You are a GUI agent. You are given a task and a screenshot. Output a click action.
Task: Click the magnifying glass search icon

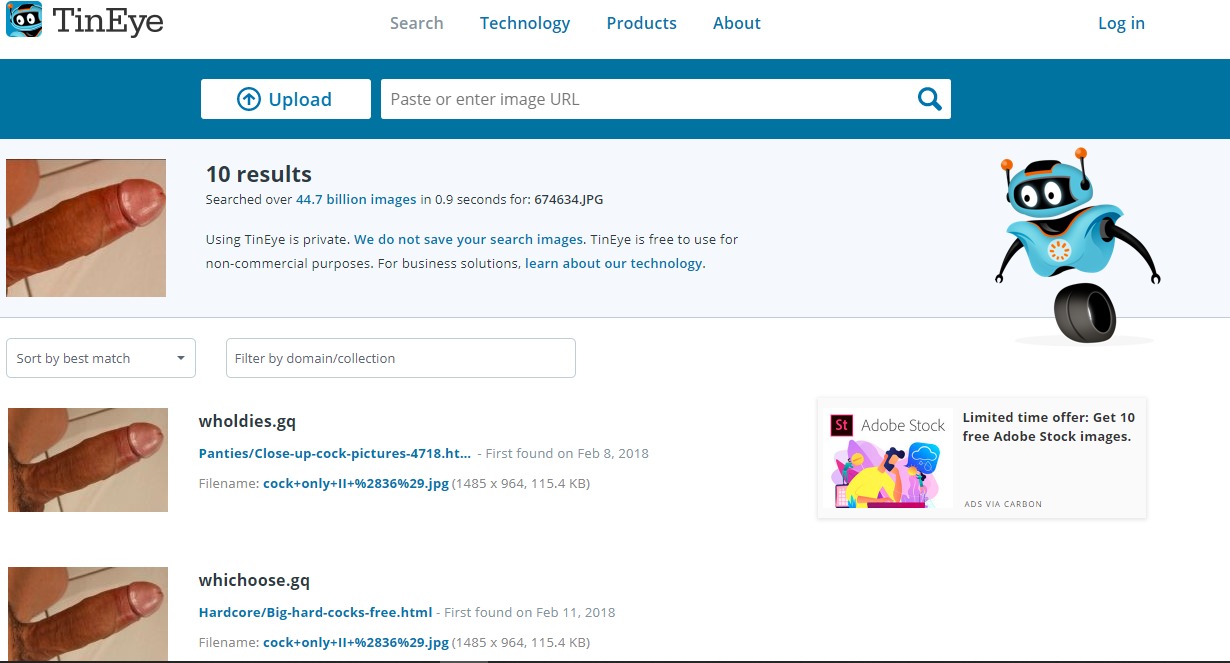pos(929,99)
